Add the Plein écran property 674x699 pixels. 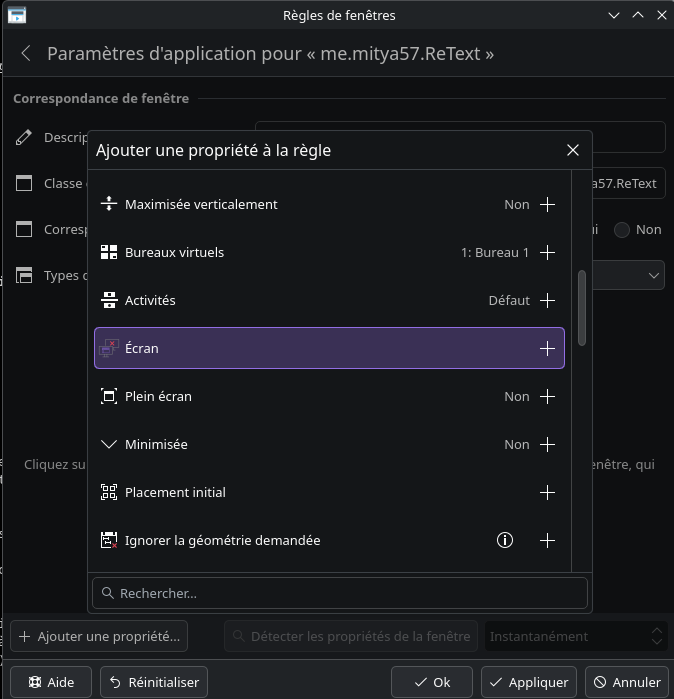547,396
